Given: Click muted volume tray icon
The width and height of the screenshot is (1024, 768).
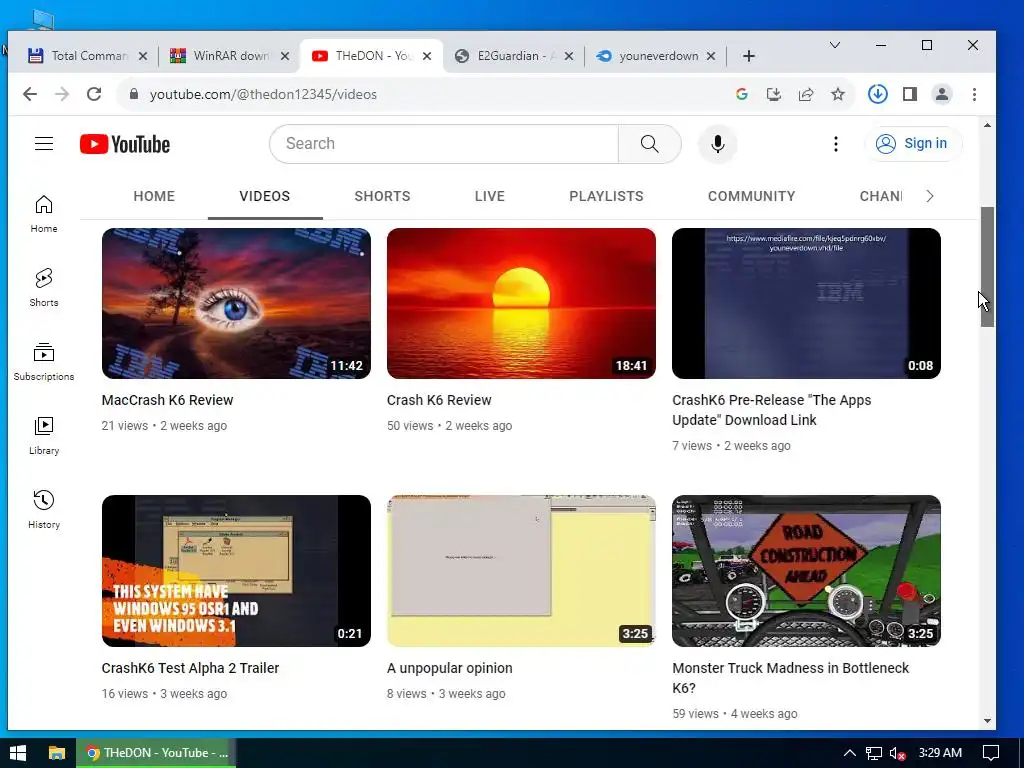Looking at the screenshot, I should point(897,753).
